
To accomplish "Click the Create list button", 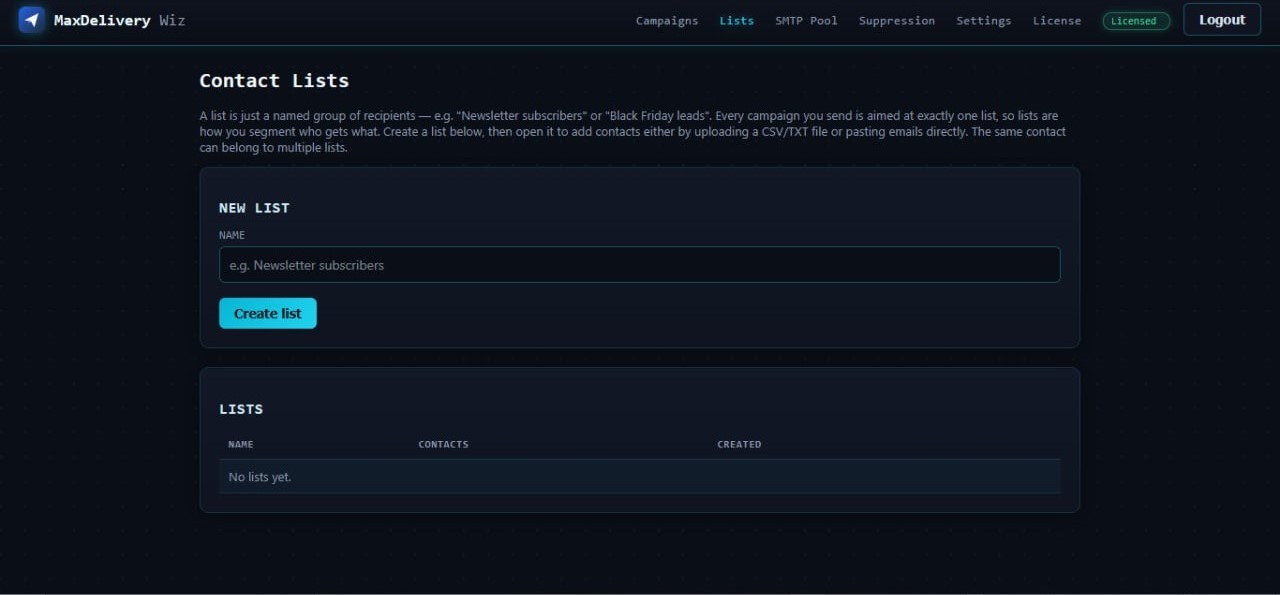I will click(268, 313).
